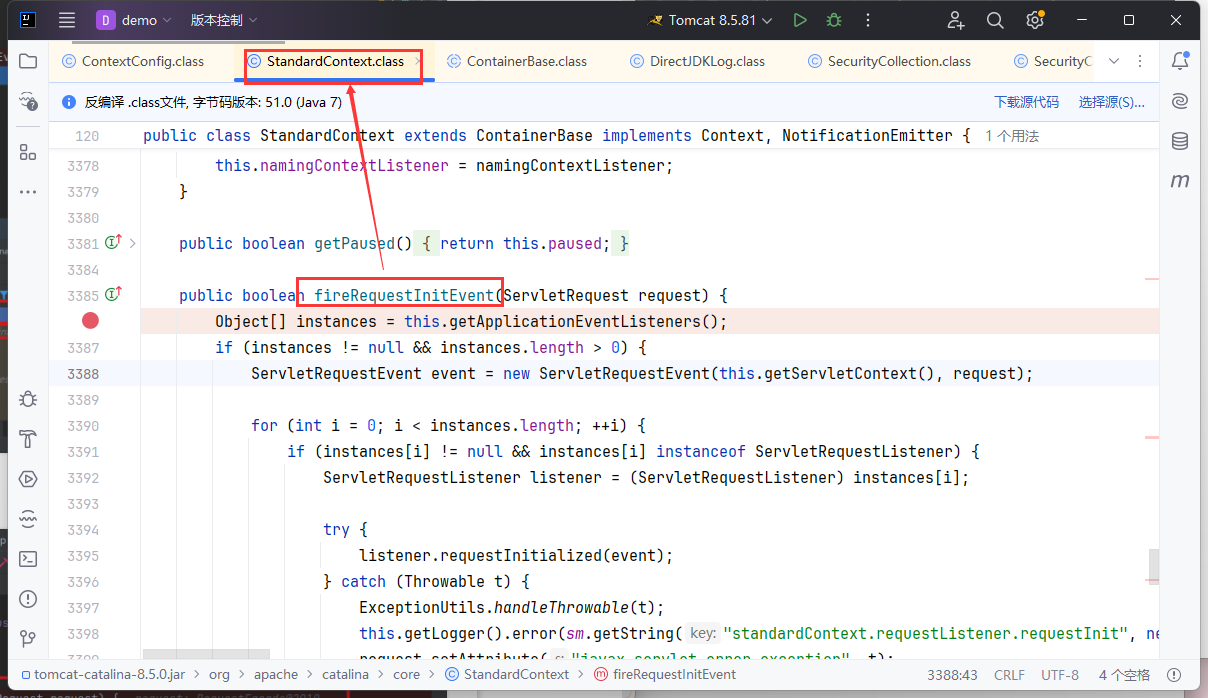Click the 下载源代码 link

tap(1026, 102)
